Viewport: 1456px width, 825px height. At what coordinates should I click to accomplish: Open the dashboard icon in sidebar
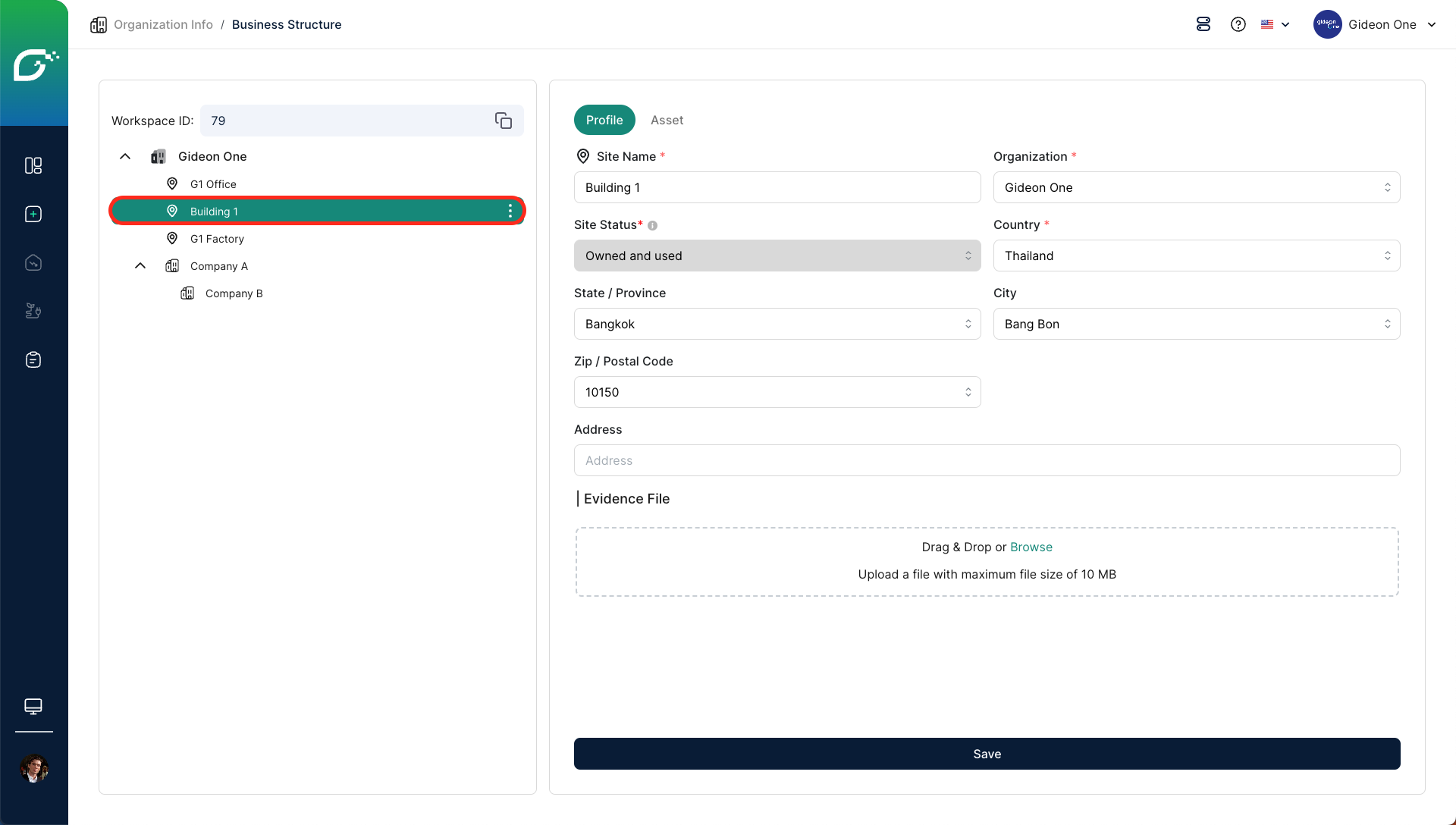tap(33, 165)
